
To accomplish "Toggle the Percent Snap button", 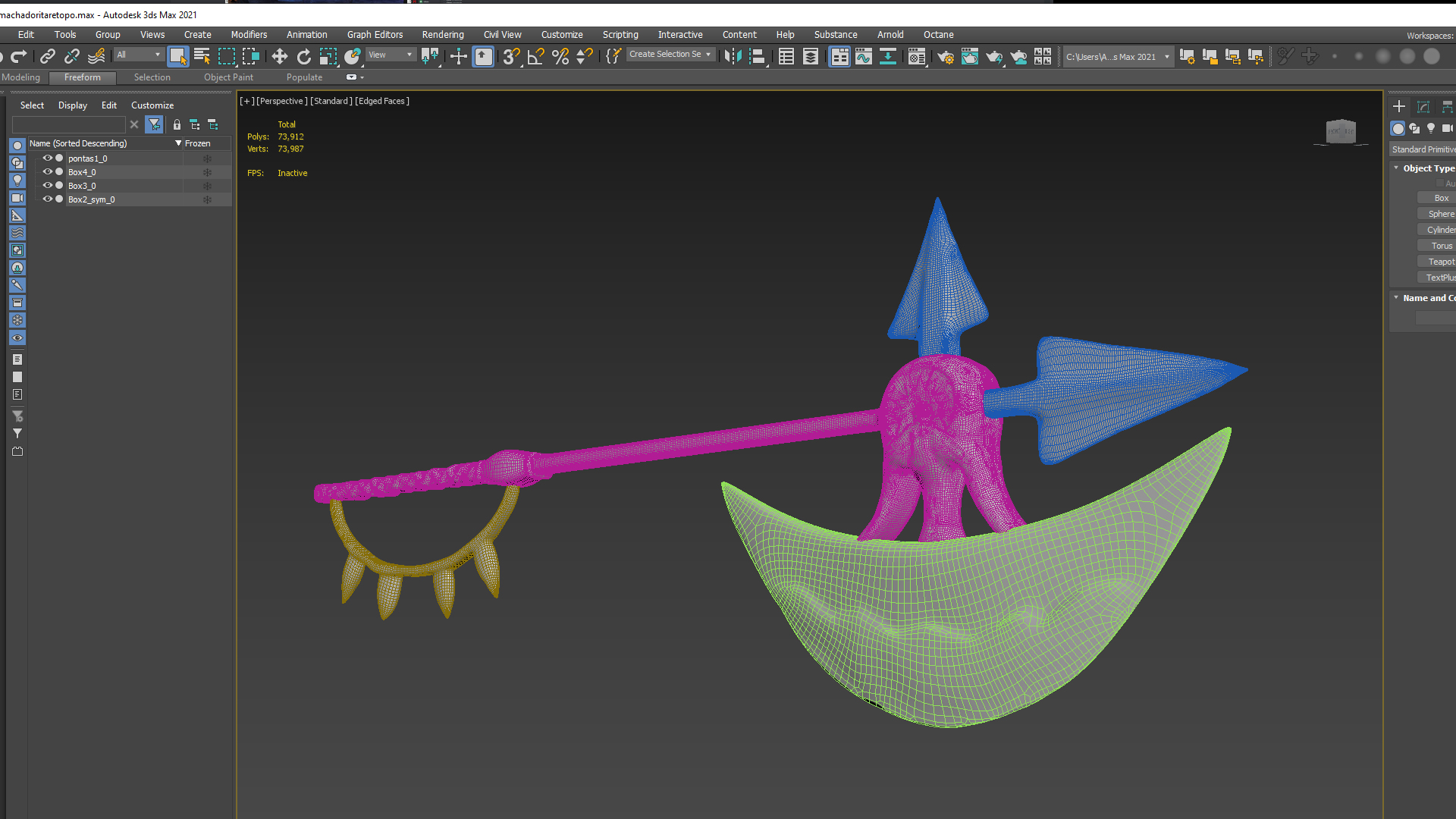I will click(560, 56).
